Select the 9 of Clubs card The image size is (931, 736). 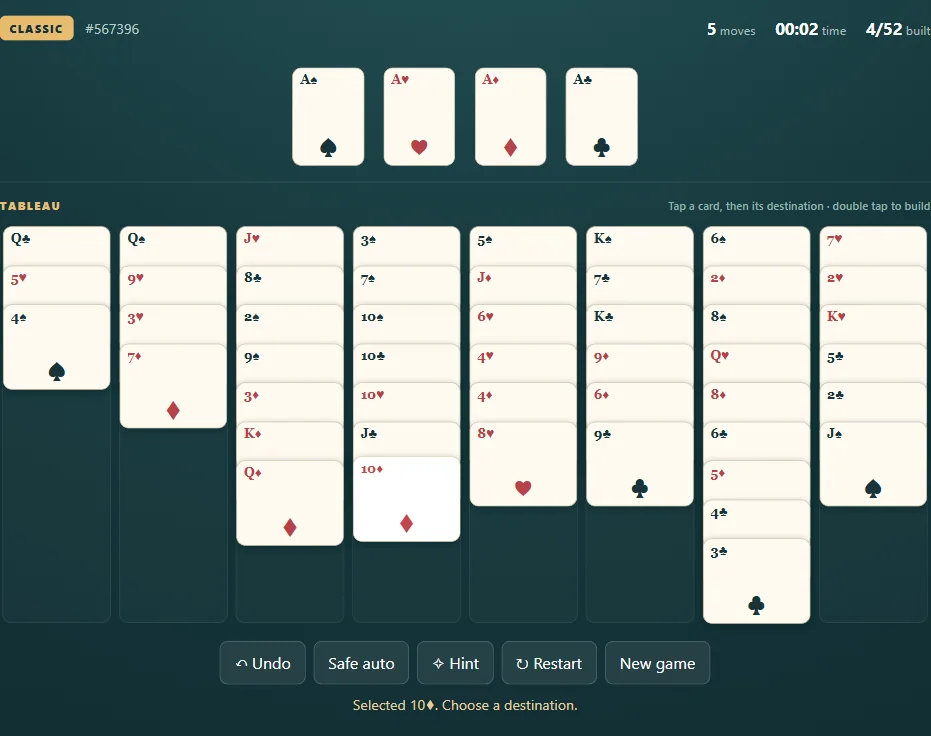click(x=640, y=464)
